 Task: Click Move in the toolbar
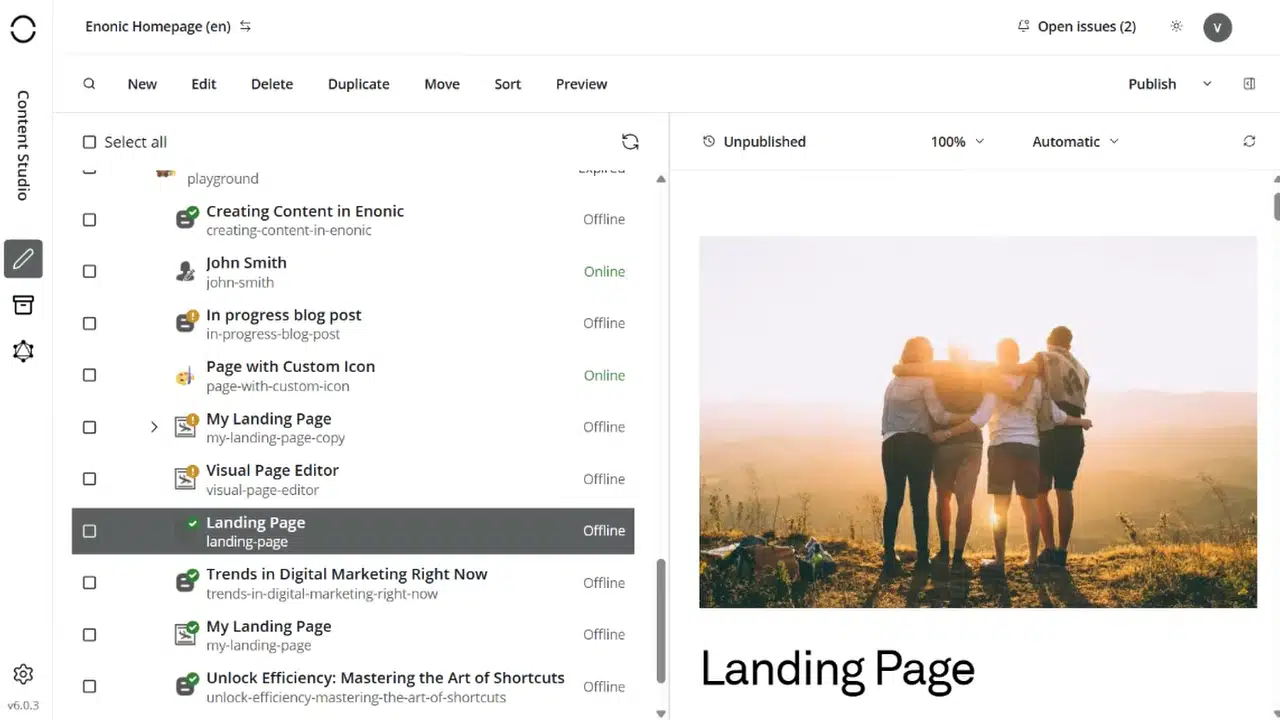click(x=442, y=84)
